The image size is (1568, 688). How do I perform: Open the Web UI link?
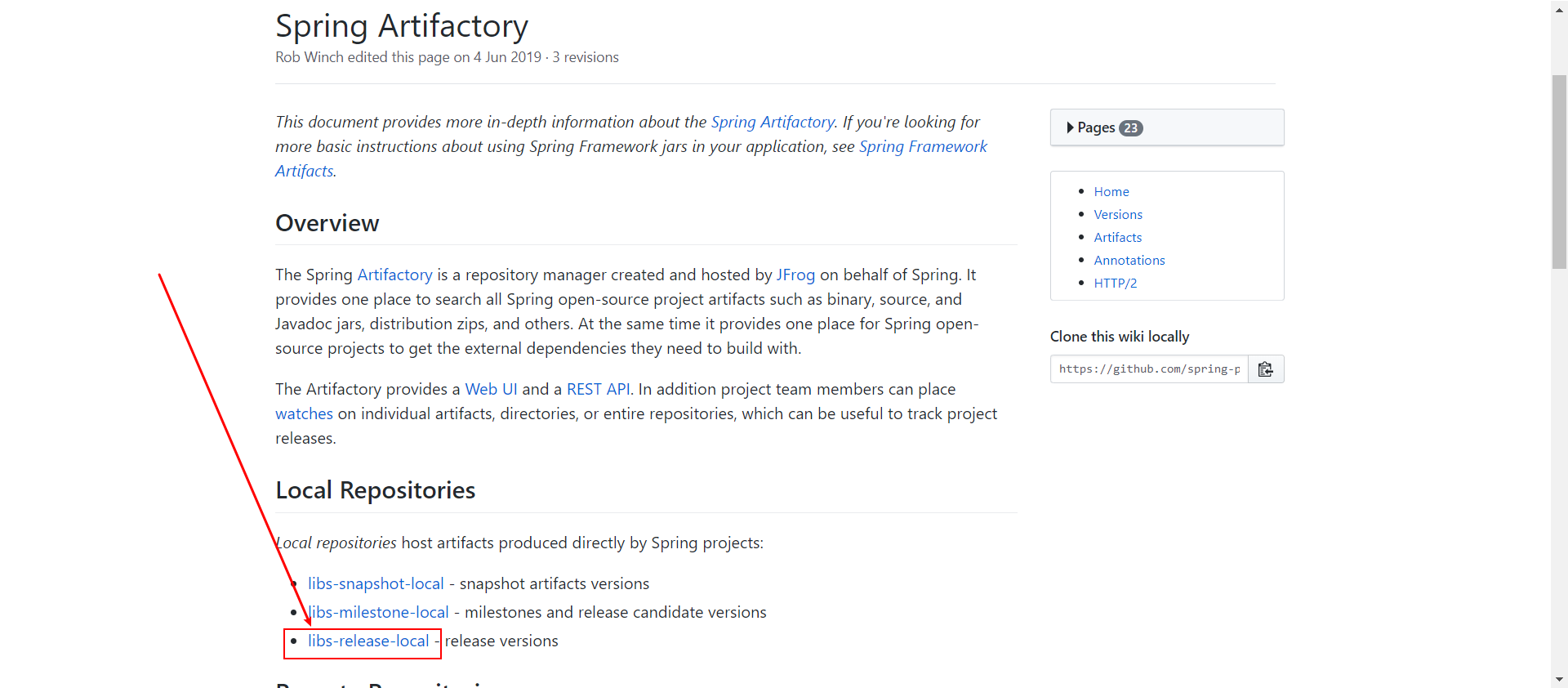491,389
